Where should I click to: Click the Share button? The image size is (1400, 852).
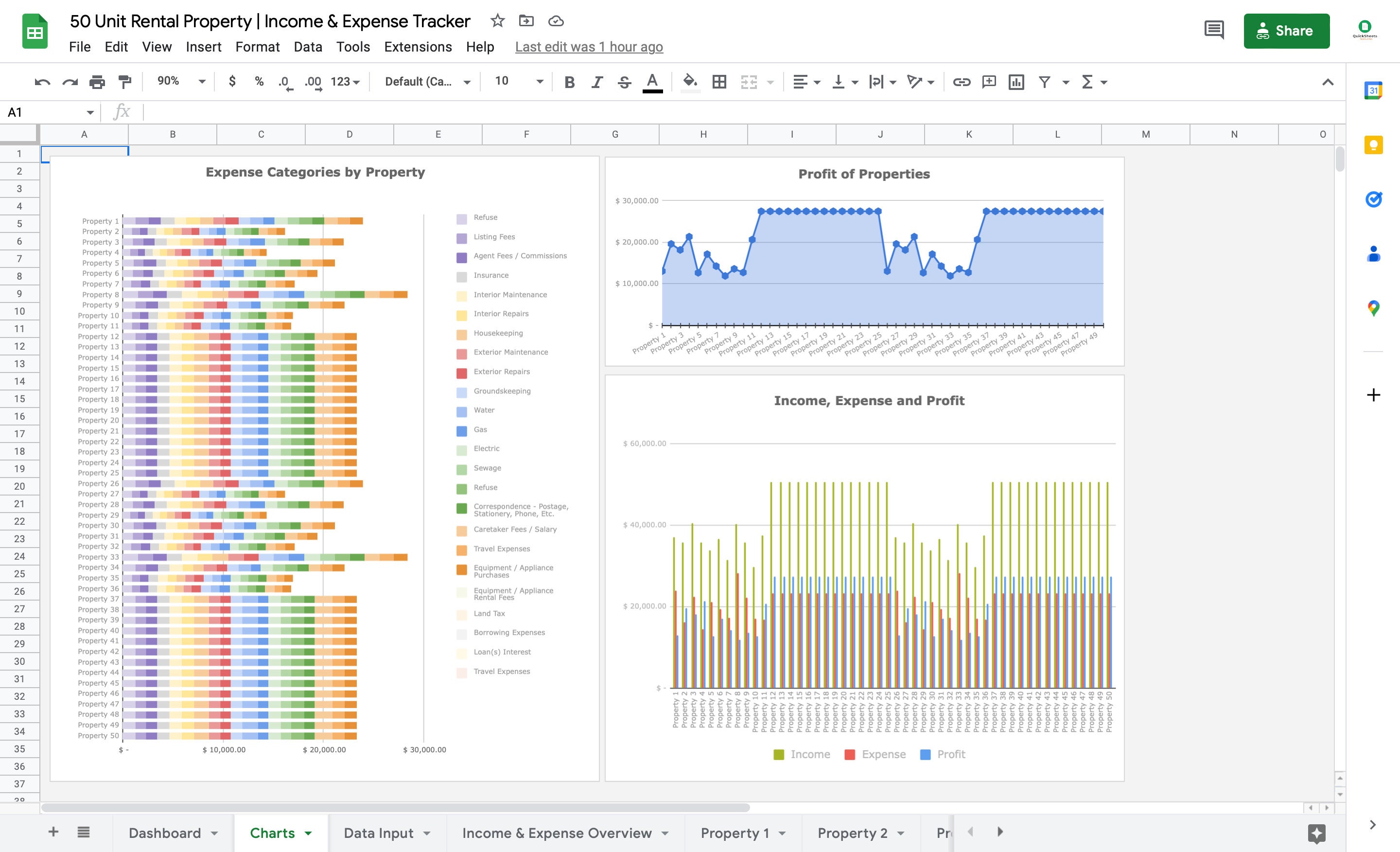pyautogui.click(x=1286, y=31)
